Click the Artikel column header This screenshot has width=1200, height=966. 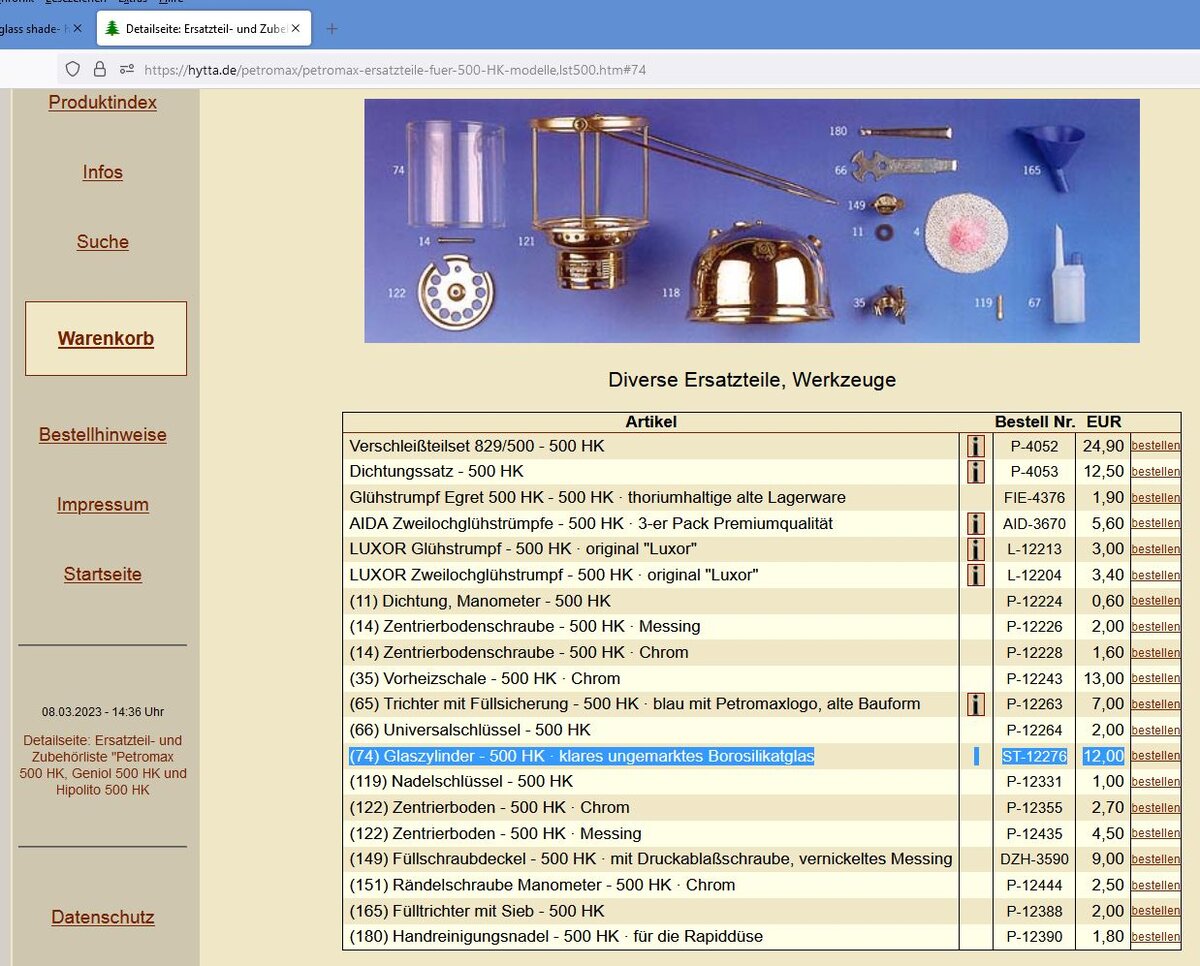click(x=651, y=422)
